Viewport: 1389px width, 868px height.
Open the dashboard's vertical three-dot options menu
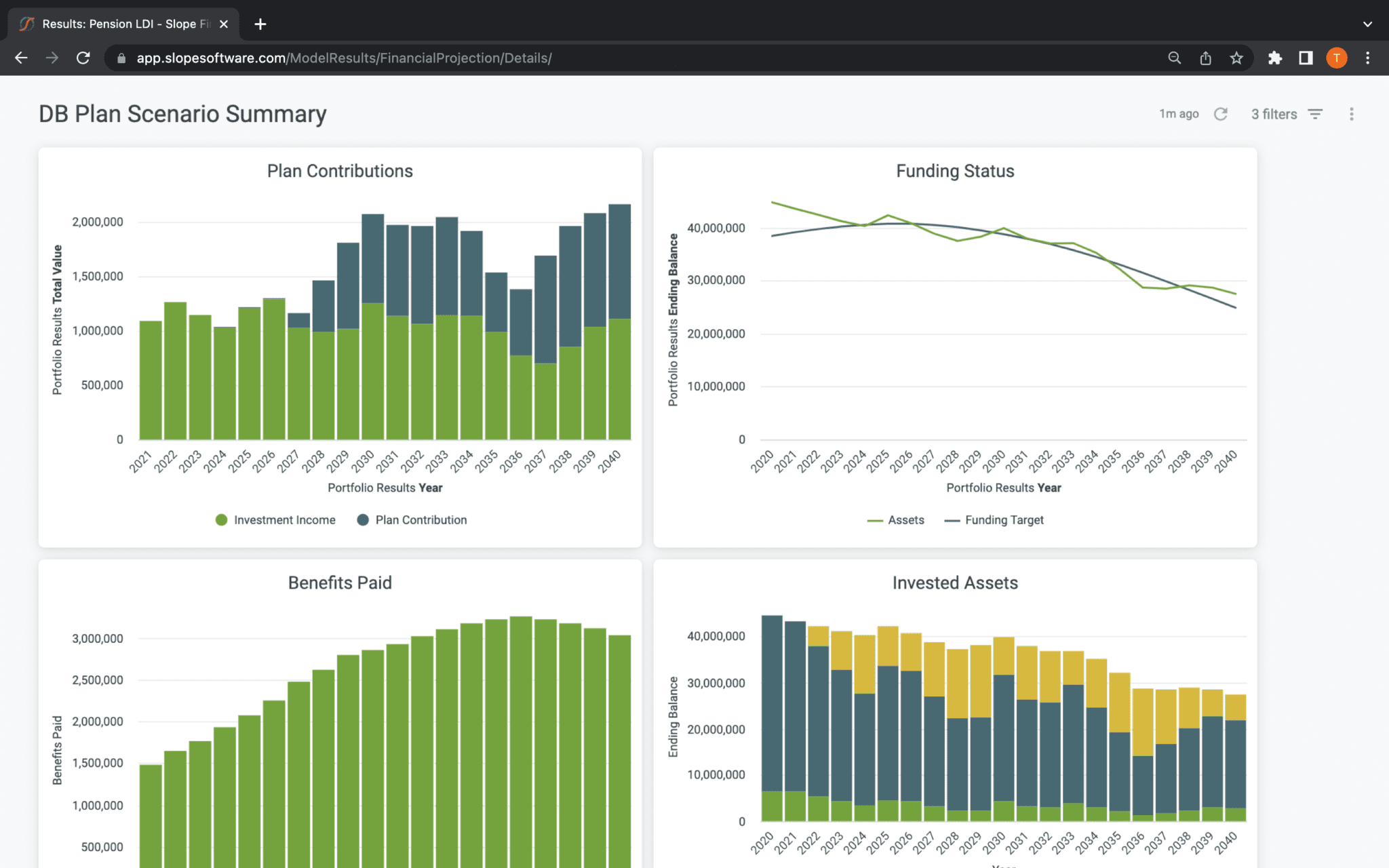tap(1351, 114)
